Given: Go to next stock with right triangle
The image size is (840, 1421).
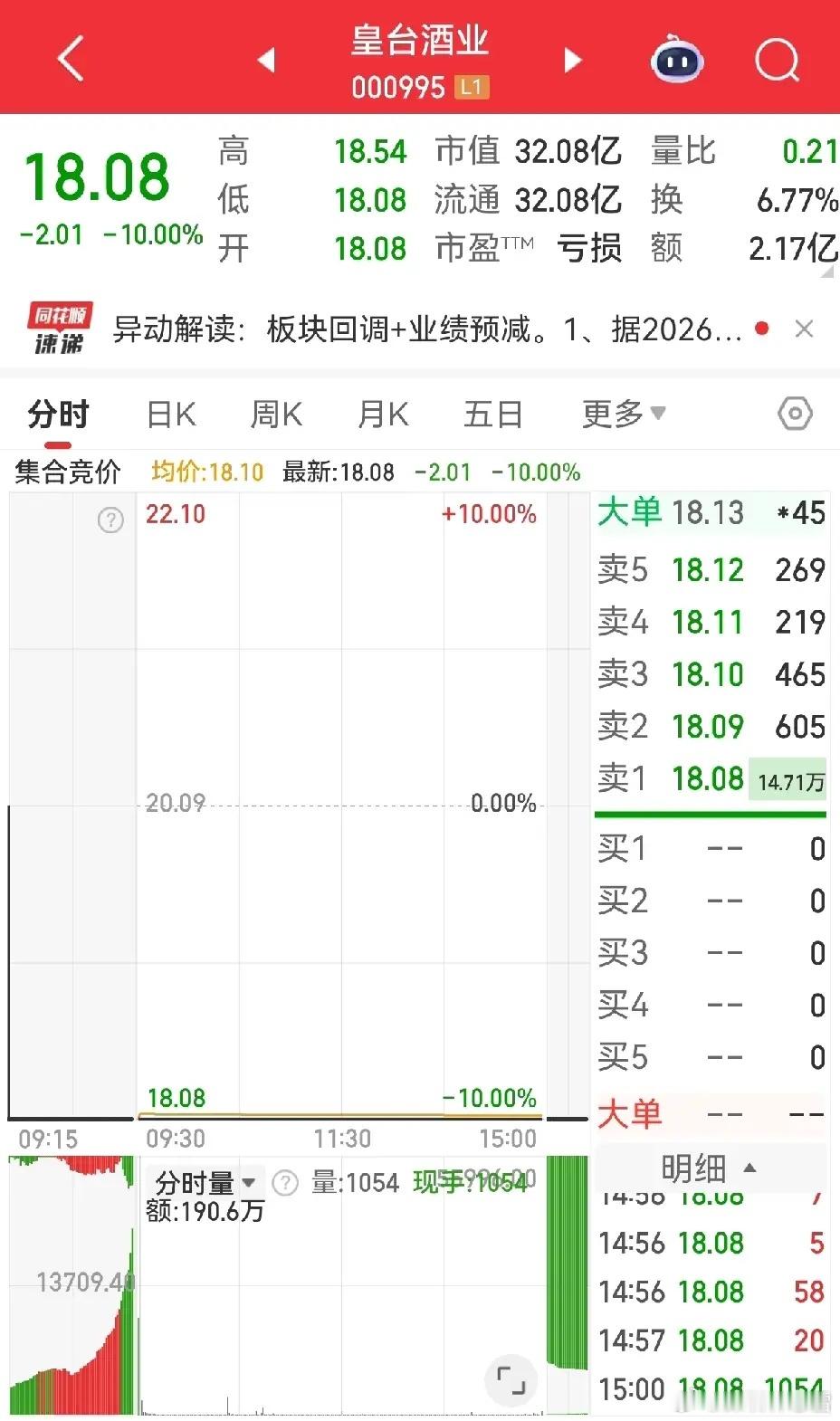Looking at the screenshot, I should [572, 61].
